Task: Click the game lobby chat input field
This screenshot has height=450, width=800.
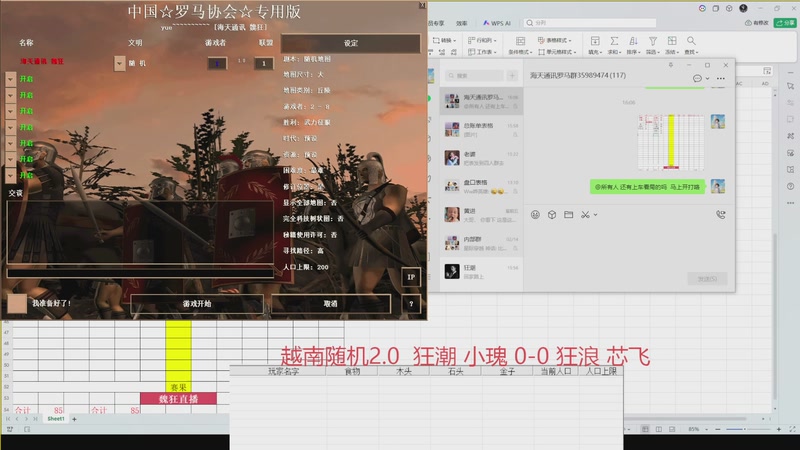Action: tap(140, 272)
